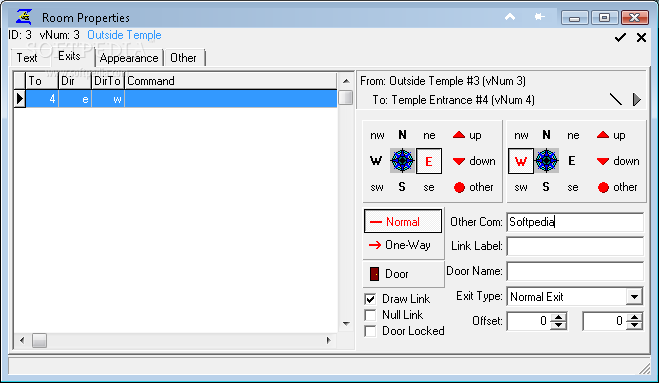Go to next exit with the gray arrow

[x=637, y=100]
